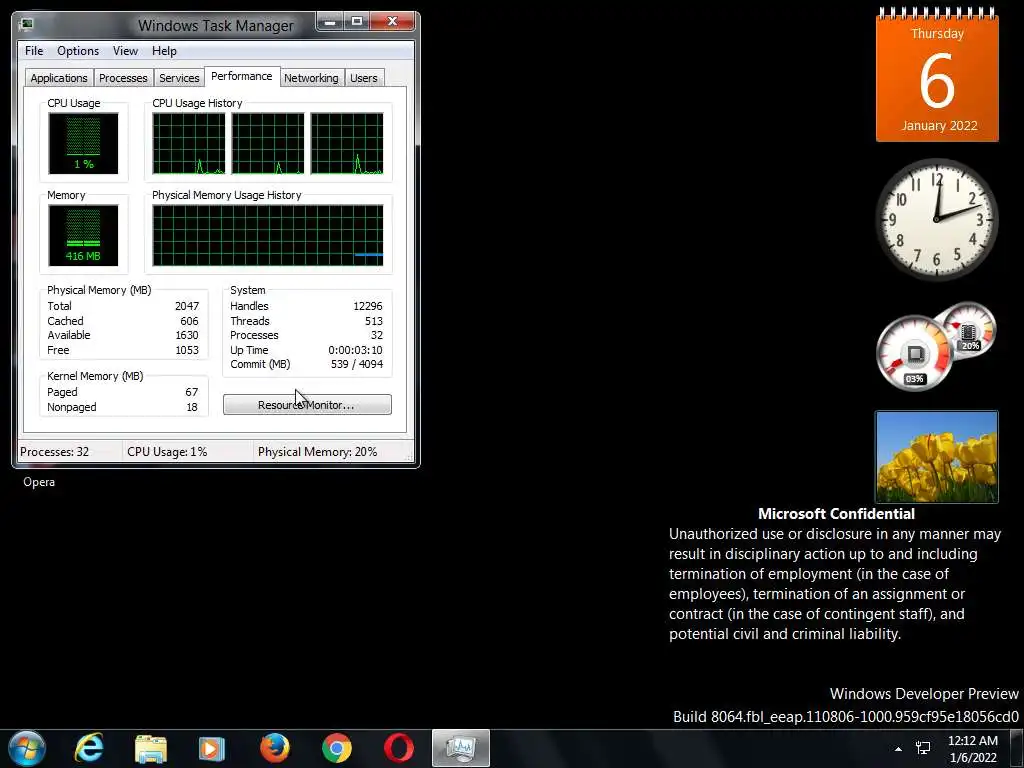
Task: Open Windows Explorer folder icon in taskbar
Action: [151, 748]
